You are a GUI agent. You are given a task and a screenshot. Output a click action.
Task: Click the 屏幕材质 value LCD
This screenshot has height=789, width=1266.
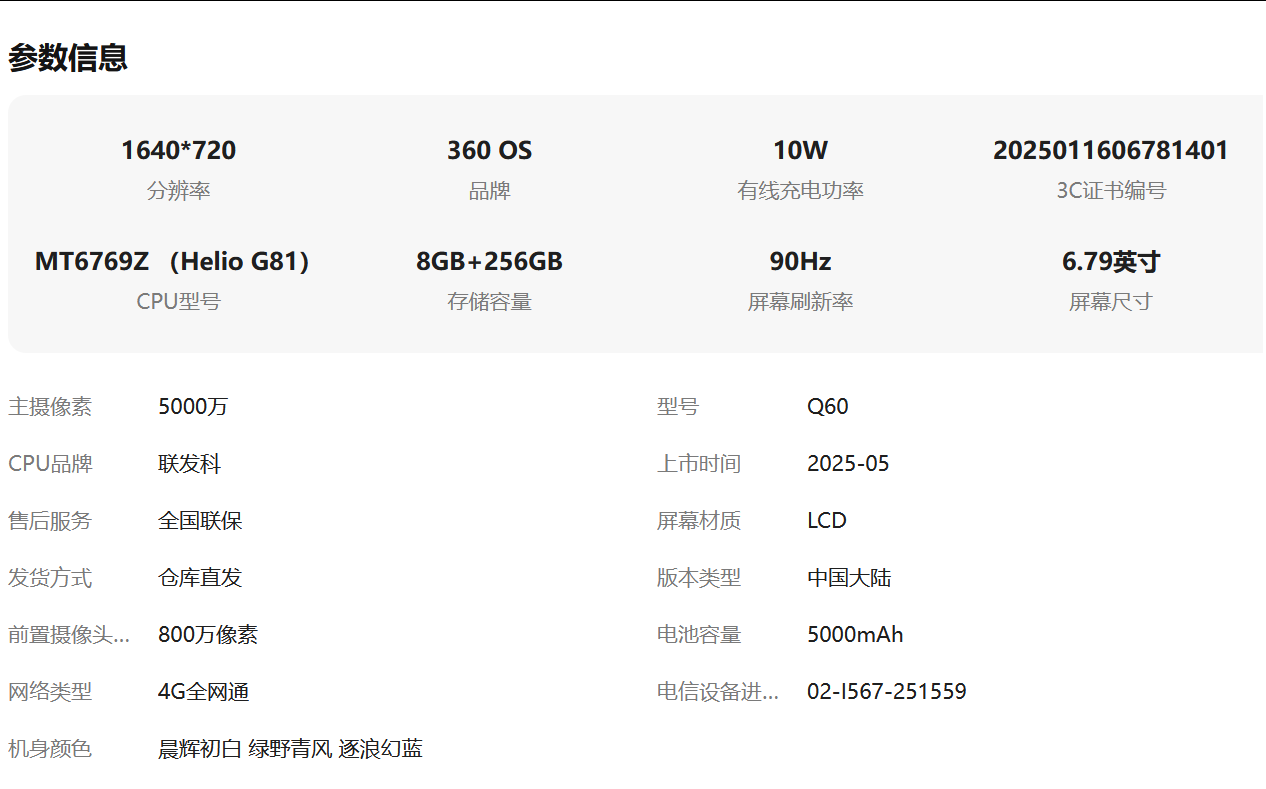click(827, 521)
